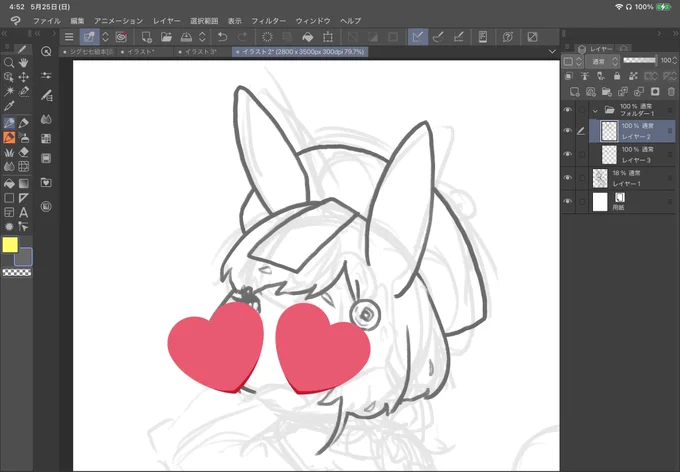The height and width of the screenshot is (472, 680).
Task: Select the Pencil tool next to the Pen
Action: click(x=23, y=123)
